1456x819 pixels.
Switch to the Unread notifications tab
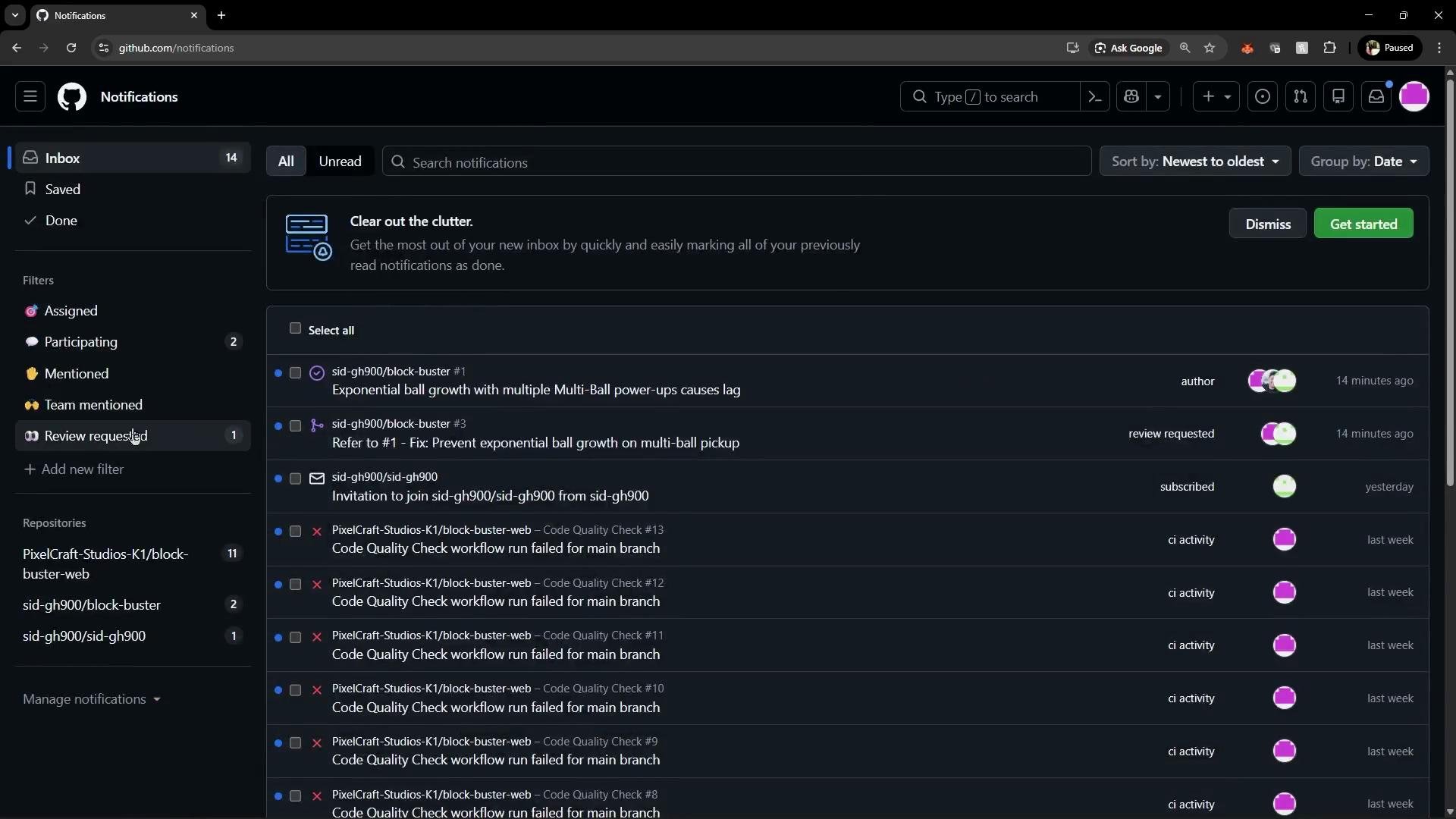pyautogui.click(x=340, y=162)
